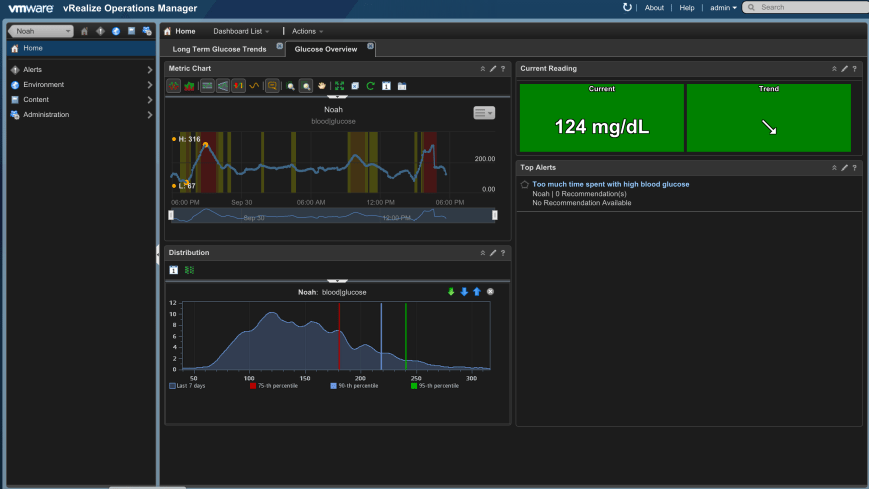Screen dimensions: 869x489
Task: Toggle data point tips comment icon
Action: 272,86
